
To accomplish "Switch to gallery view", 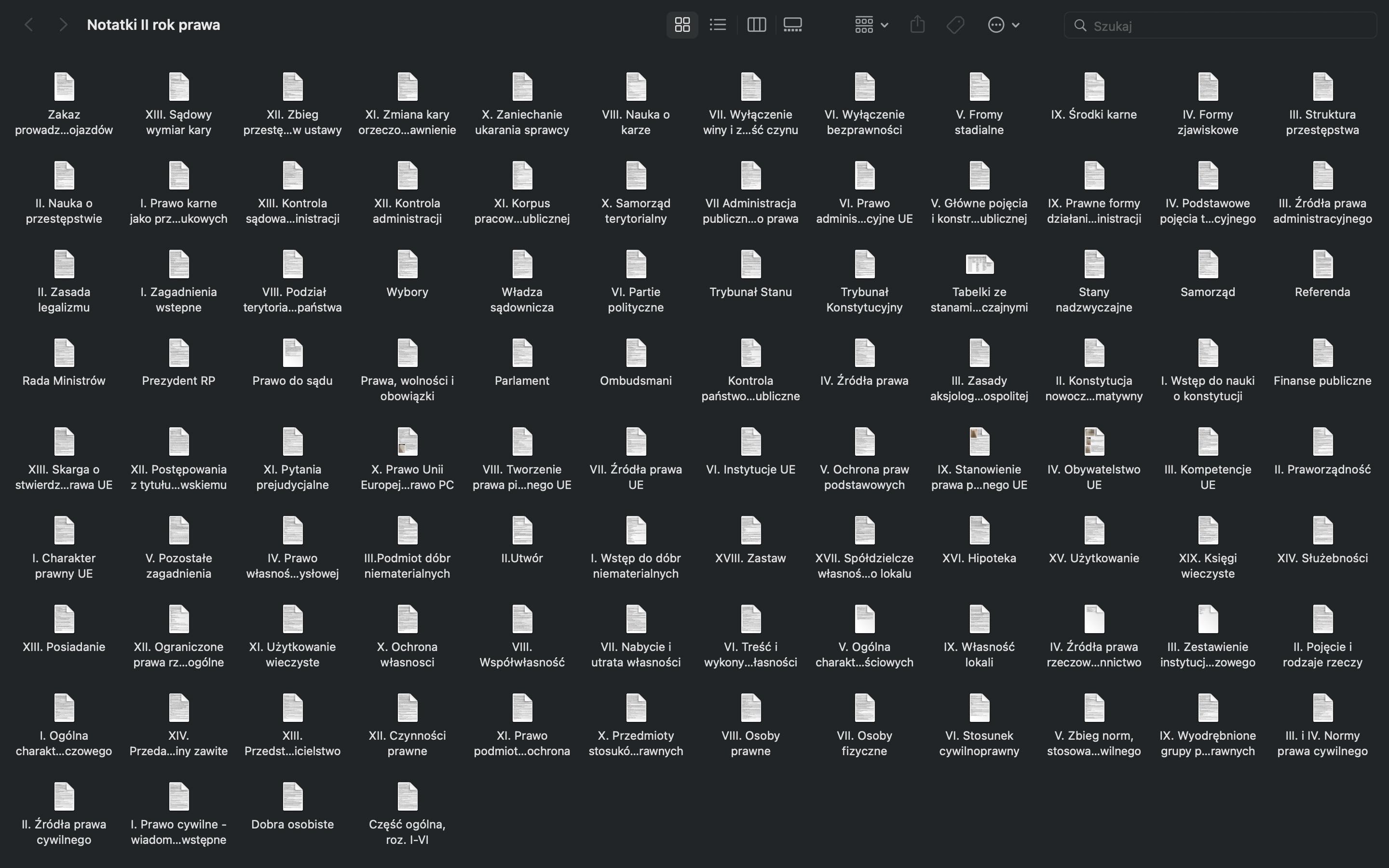I will pyautogui.click(x=793, y=25).
